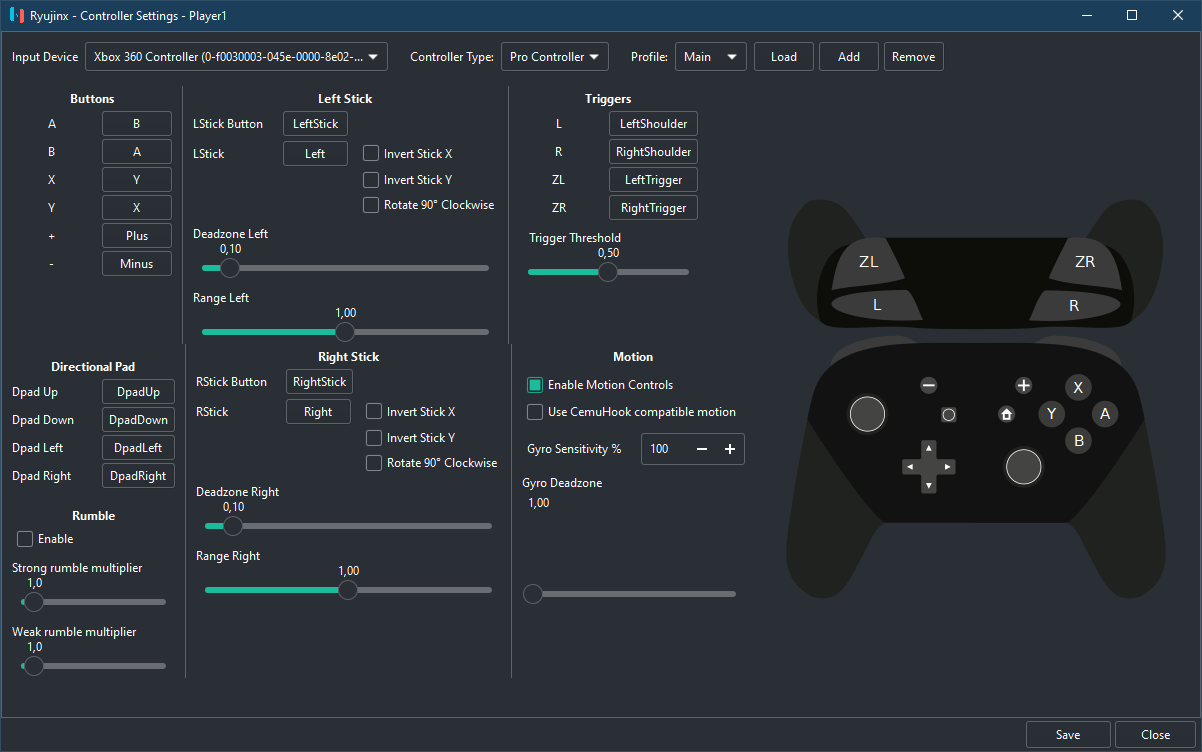Click the home button on the controller diagram

[1006, 413]
